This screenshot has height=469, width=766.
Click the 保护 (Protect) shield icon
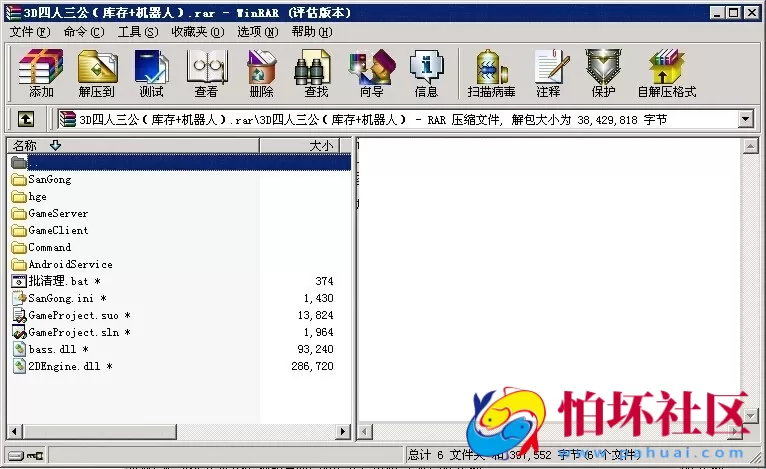[603, 73]
